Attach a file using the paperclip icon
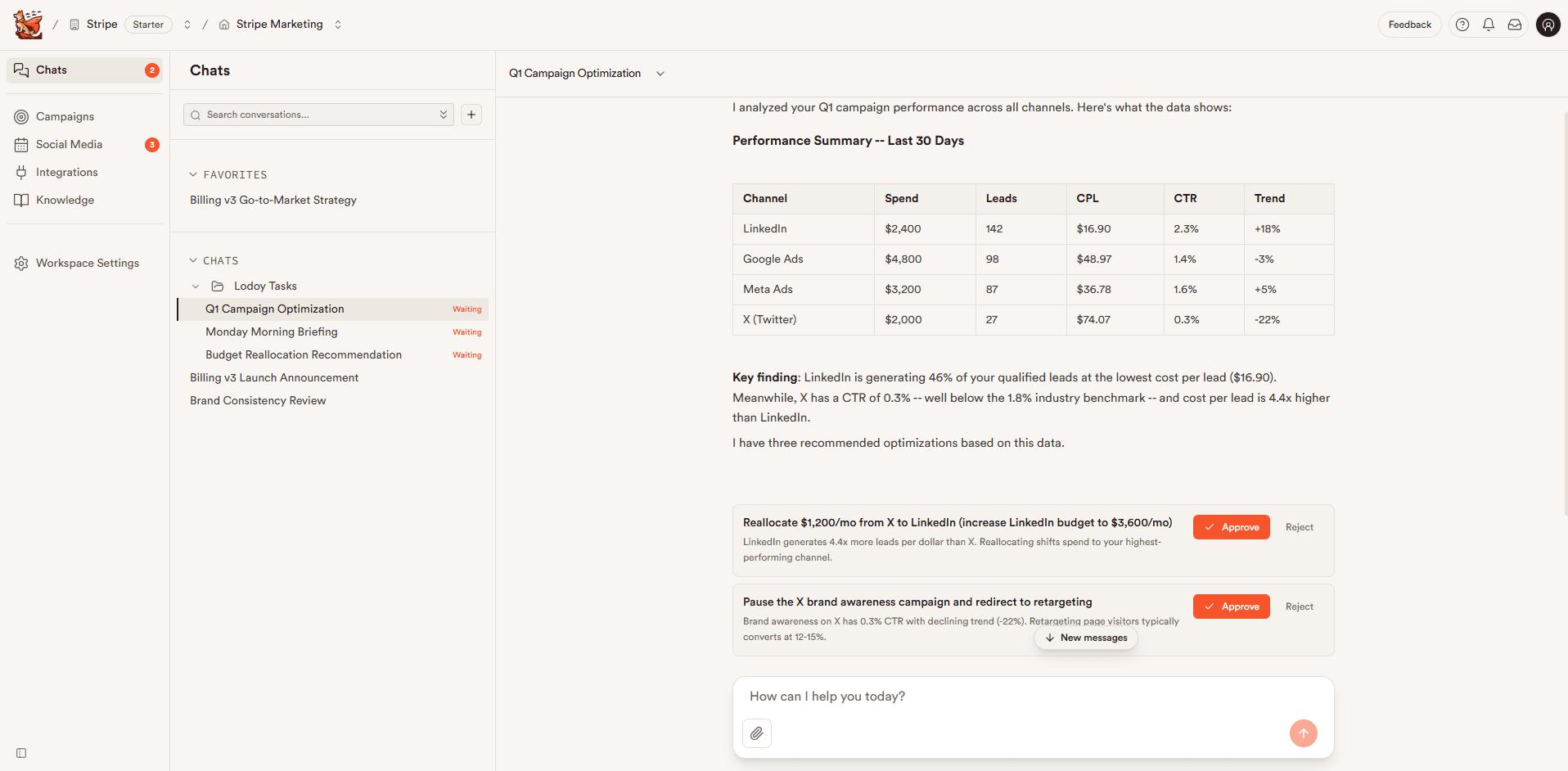 point(756,733)
